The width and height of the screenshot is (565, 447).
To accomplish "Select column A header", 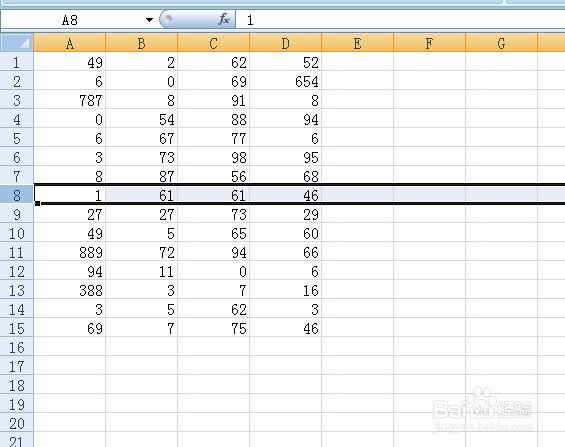I will coord(70,43).
